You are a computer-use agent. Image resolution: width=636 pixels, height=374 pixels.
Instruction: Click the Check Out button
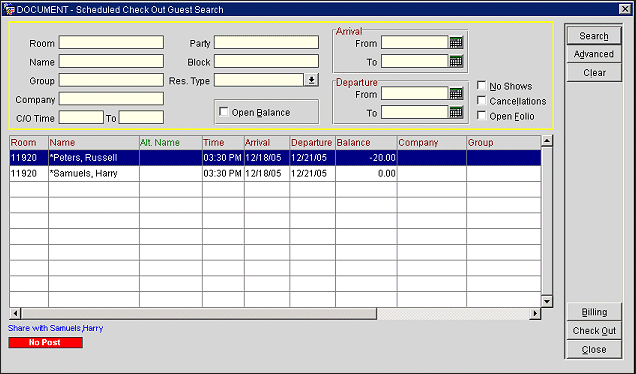pyautogui.click(x=594, y=331)
